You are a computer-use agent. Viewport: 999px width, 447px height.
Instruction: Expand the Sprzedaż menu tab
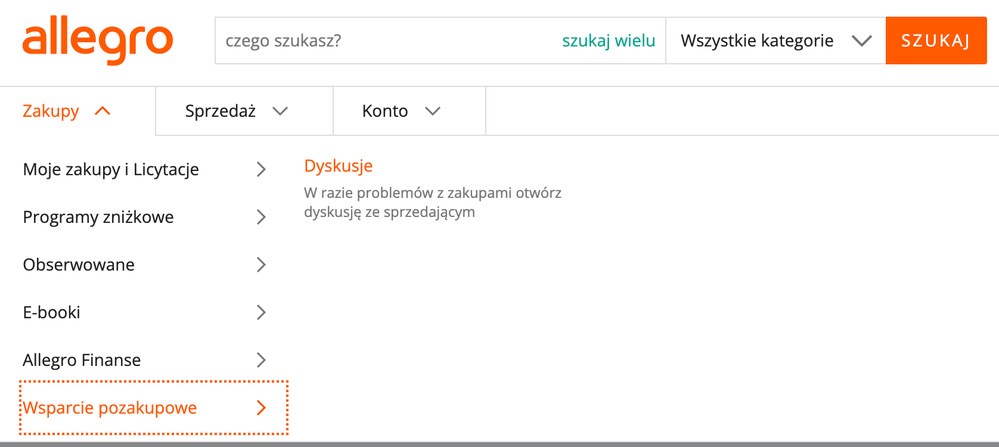245,111
